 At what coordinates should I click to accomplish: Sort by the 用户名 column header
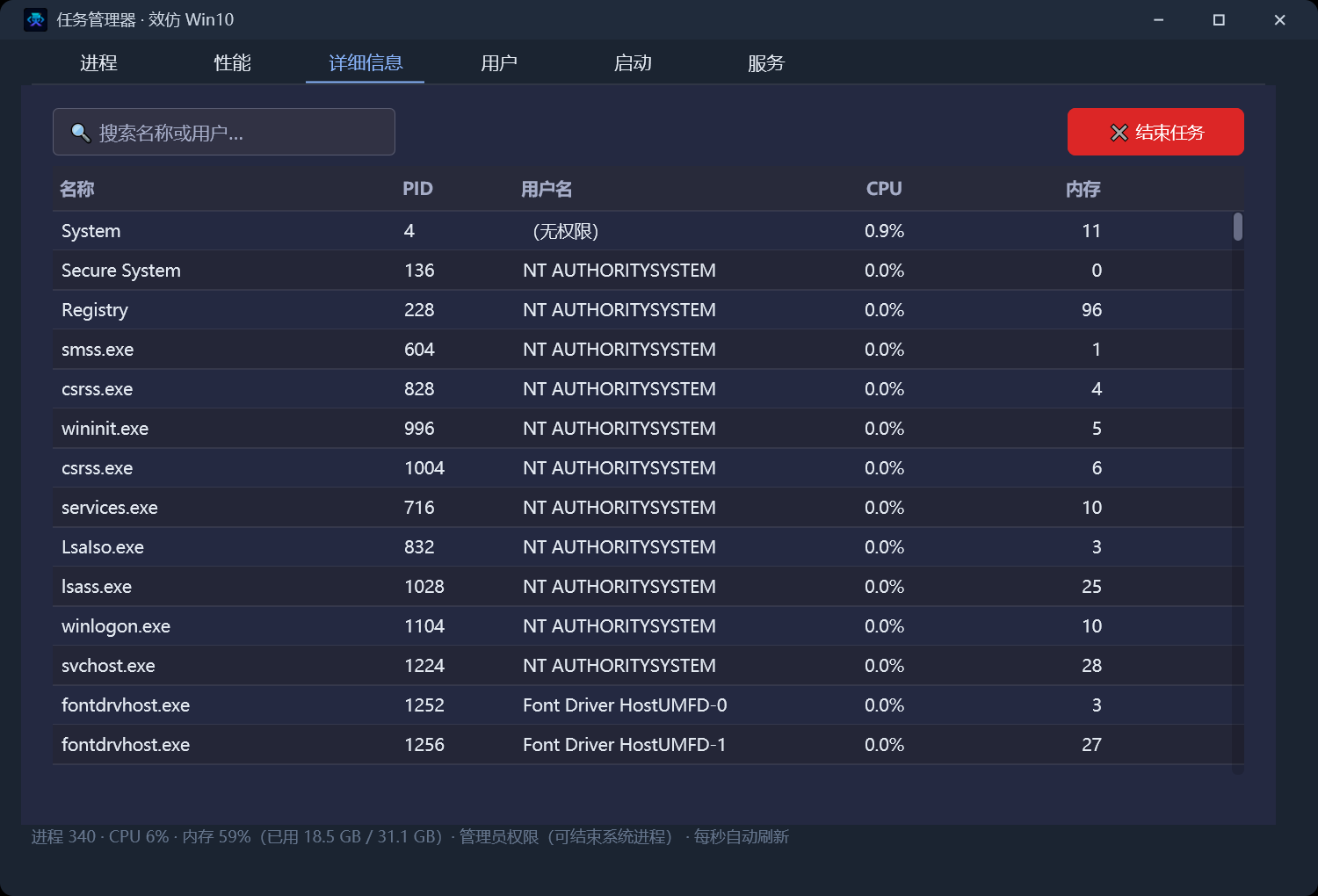coord(547,189)
